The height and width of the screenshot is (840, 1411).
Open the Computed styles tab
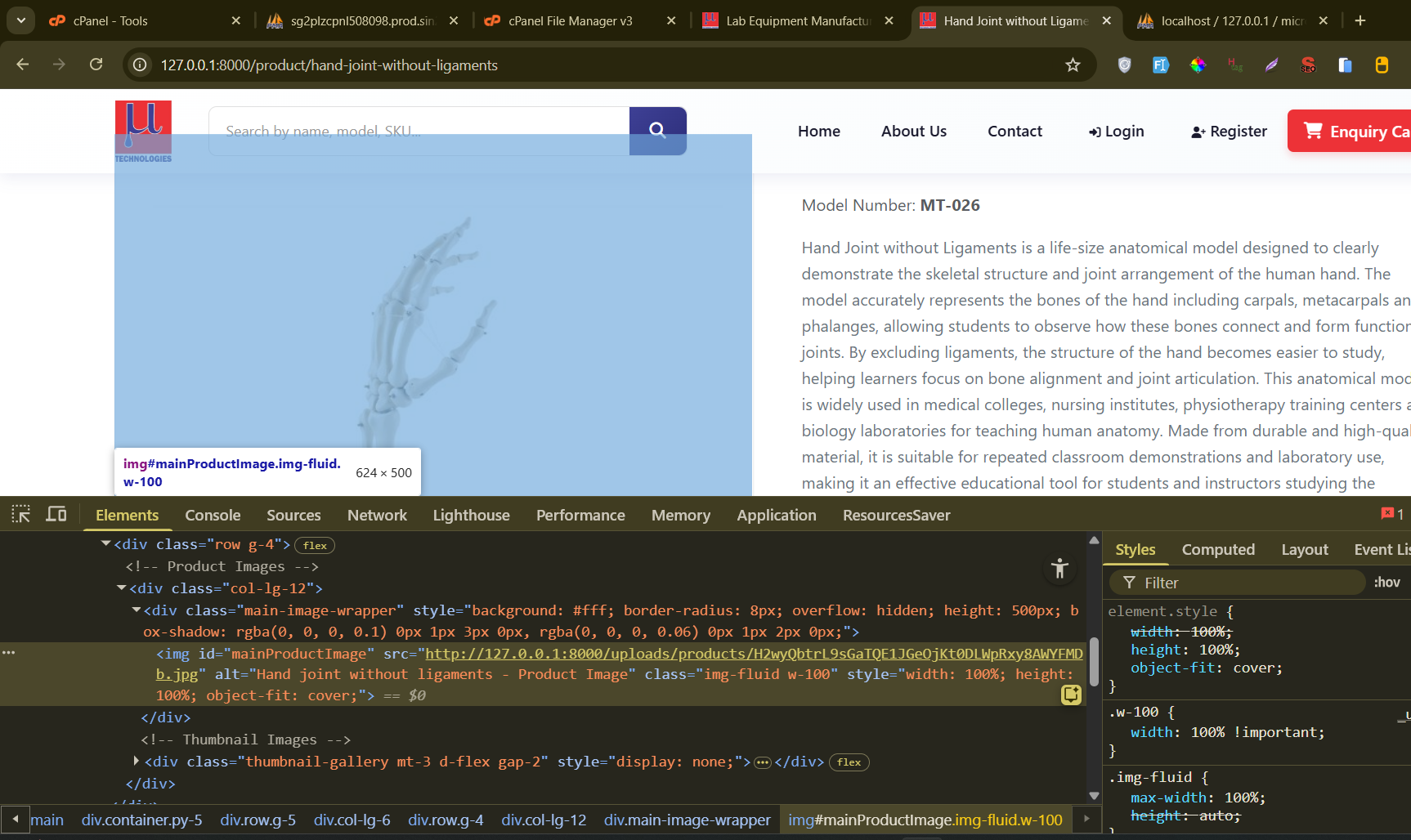(x=1217, y=550)
